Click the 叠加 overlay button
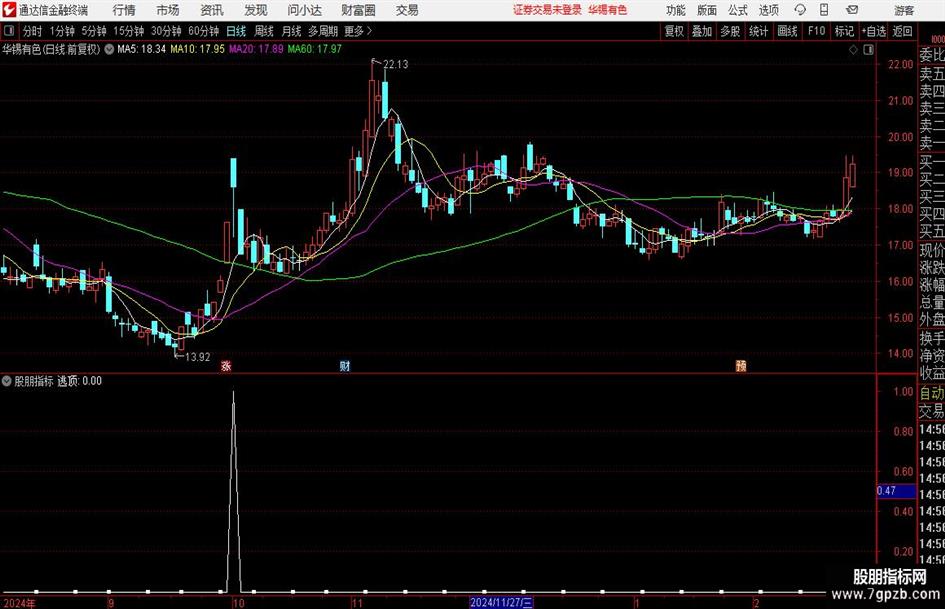 click(702, 31)
